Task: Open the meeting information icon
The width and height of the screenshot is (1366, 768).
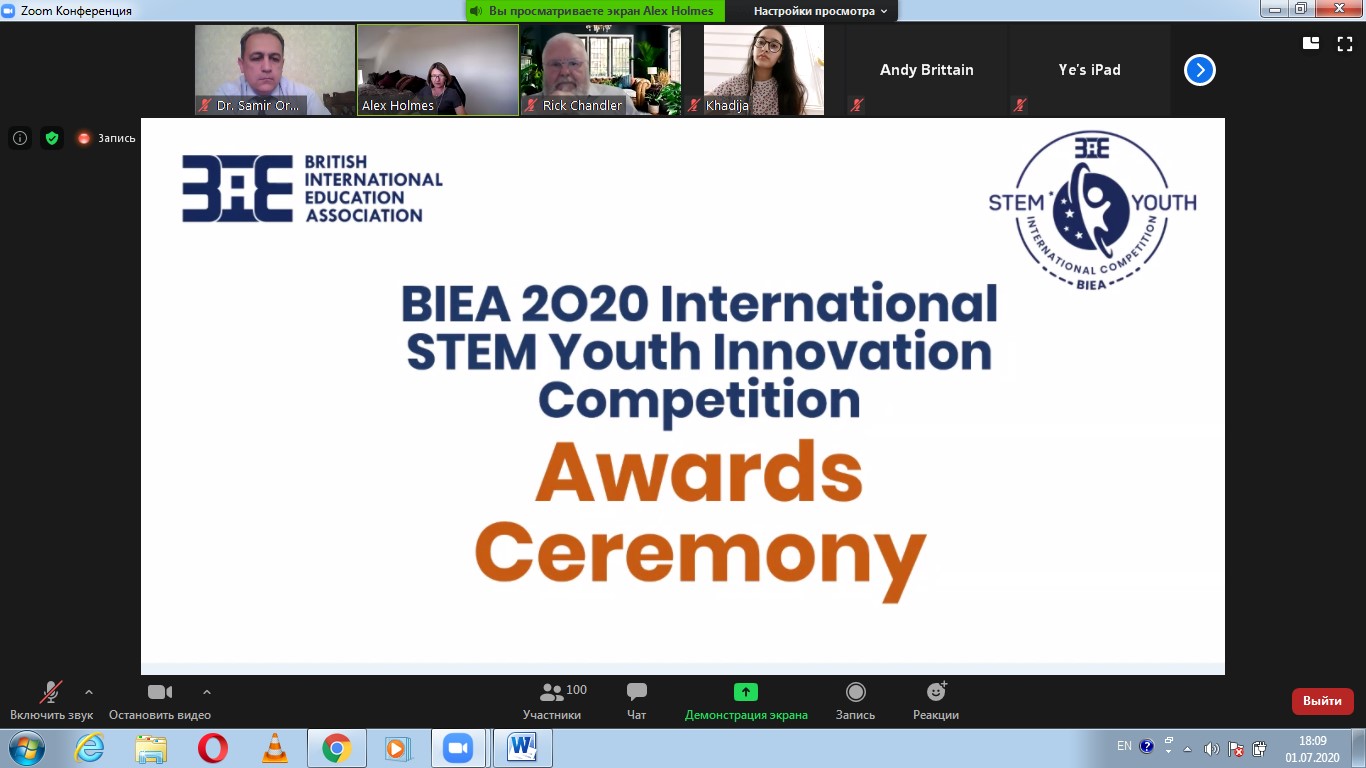Action: 20,138
